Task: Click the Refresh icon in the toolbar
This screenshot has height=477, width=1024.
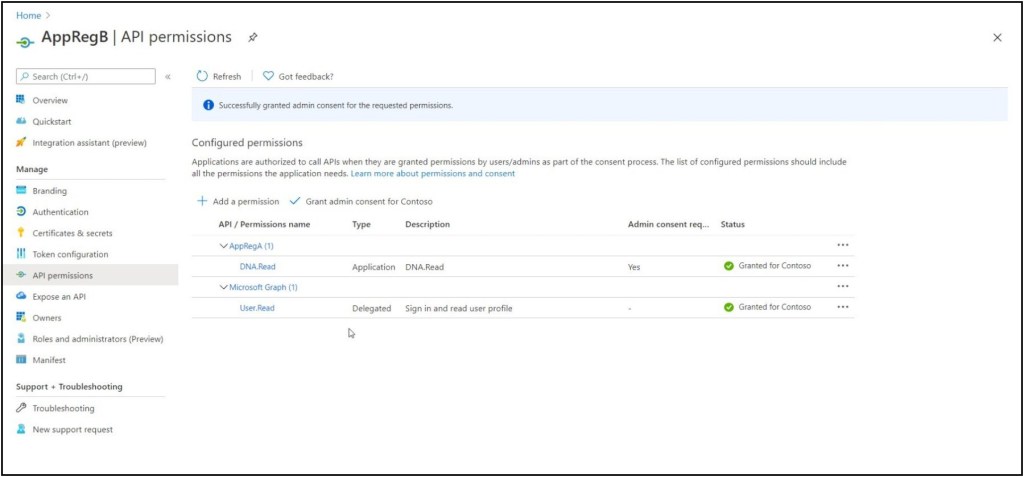Action: coord(202,76)
